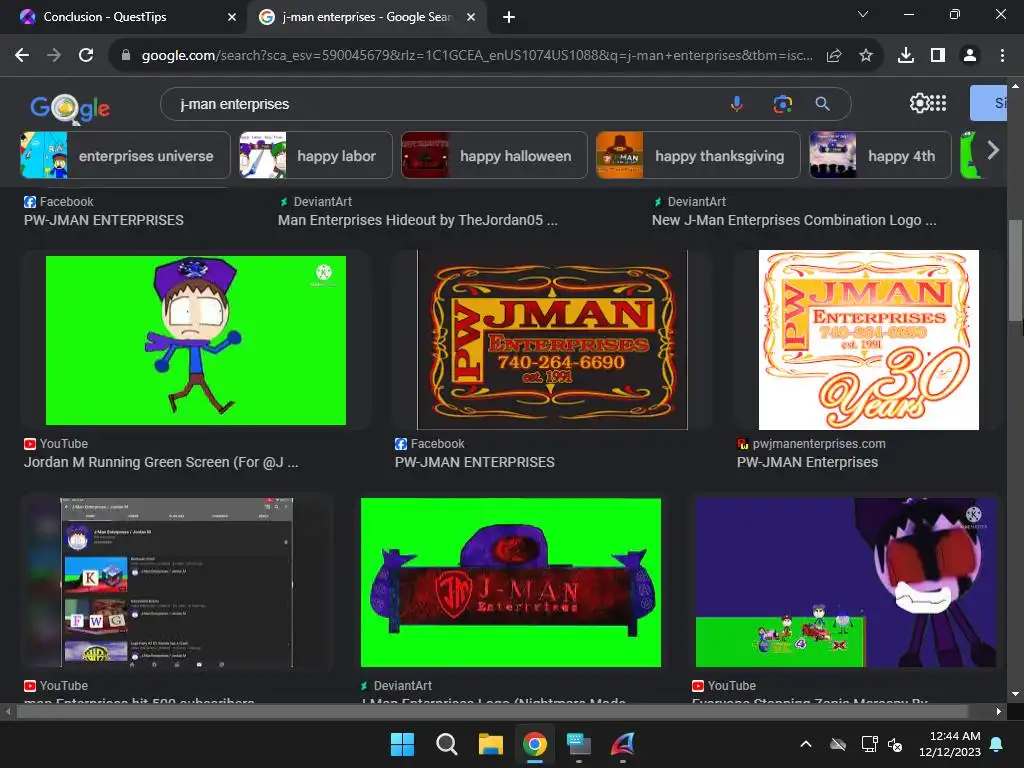Open 'Man Enterprises Hideout by TheJordan05' link
This screenshot has height=768, width=1024.
point(418,220)
